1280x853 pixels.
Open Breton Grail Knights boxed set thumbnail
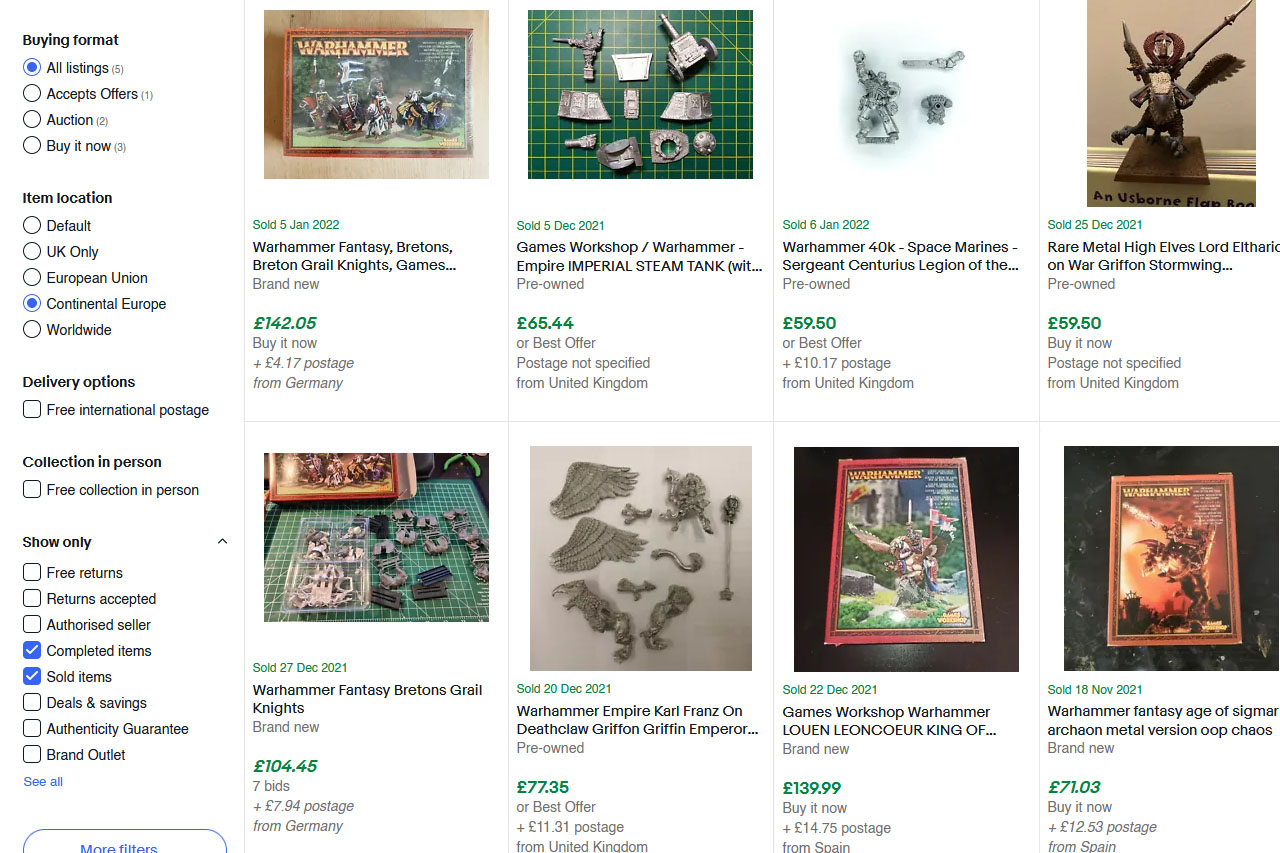pos(376,94)
